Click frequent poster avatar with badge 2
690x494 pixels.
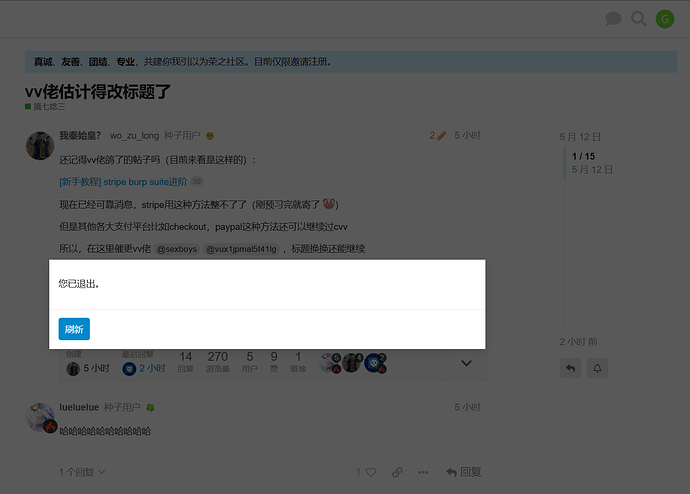[374, 363]
